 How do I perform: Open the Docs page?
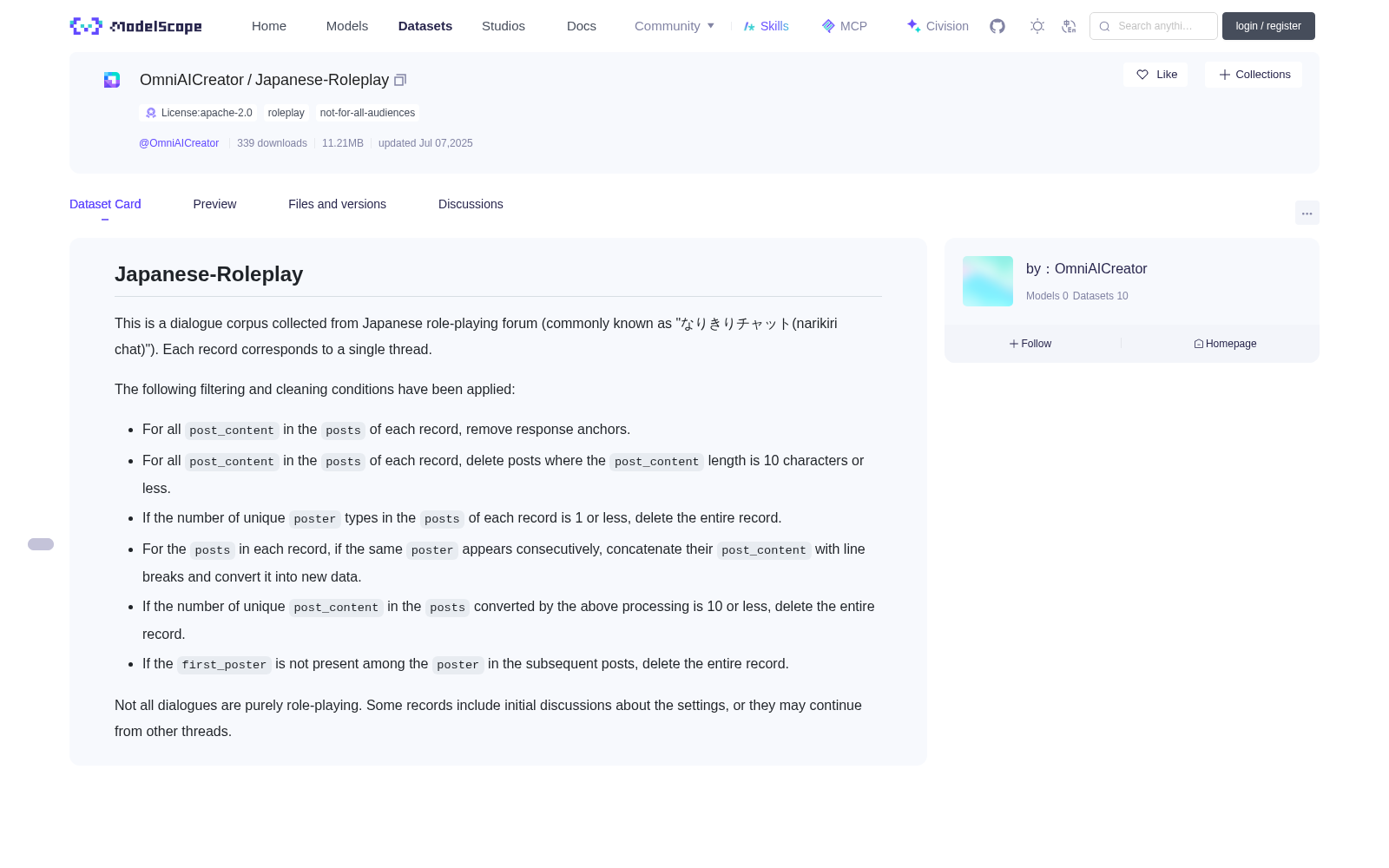(582, 26)
